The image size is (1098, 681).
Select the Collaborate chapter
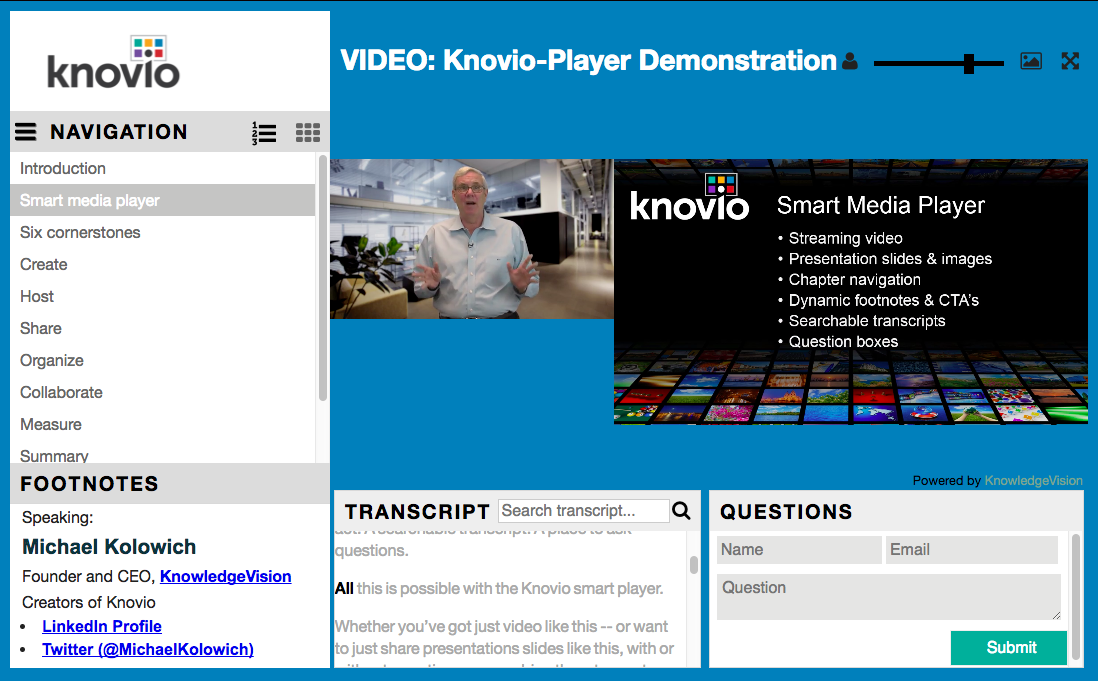[61, 393]
